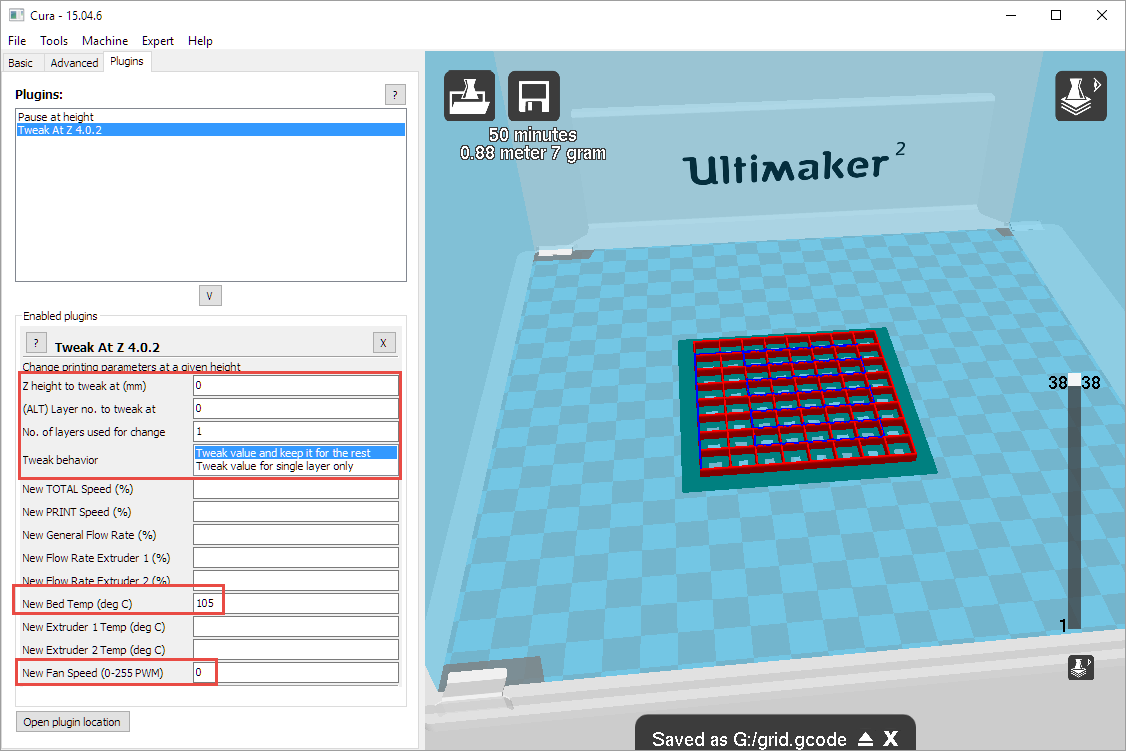Click the layer slider handle at top
Image resolution: width=1126 pixels, height=751 pixels.
coord(1074,380)
